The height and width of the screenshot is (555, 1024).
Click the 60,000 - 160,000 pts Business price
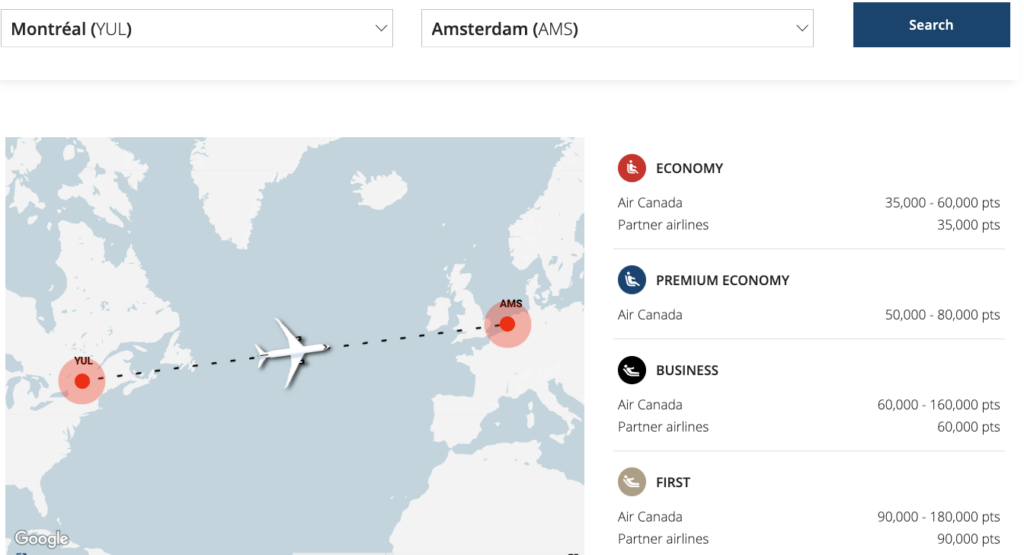click(x=938, y=405)
